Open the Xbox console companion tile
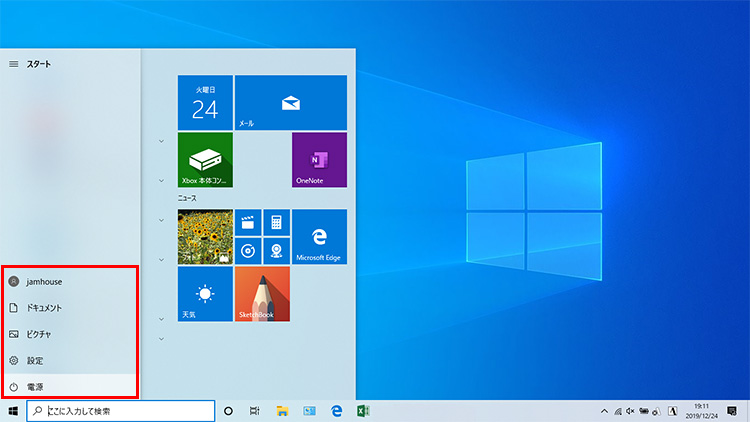 tap(205, 160)
